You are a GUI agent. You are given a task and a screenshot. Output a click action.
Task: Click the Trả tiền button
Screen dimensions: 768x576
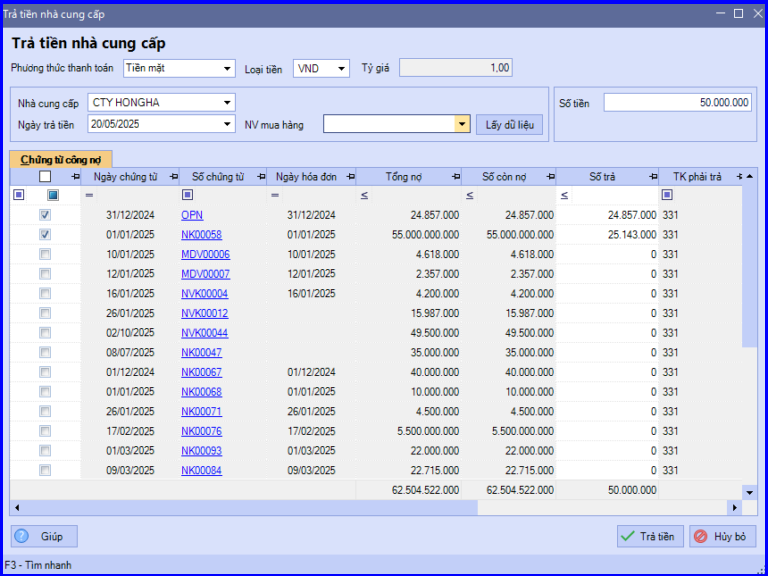pos(648,536)
